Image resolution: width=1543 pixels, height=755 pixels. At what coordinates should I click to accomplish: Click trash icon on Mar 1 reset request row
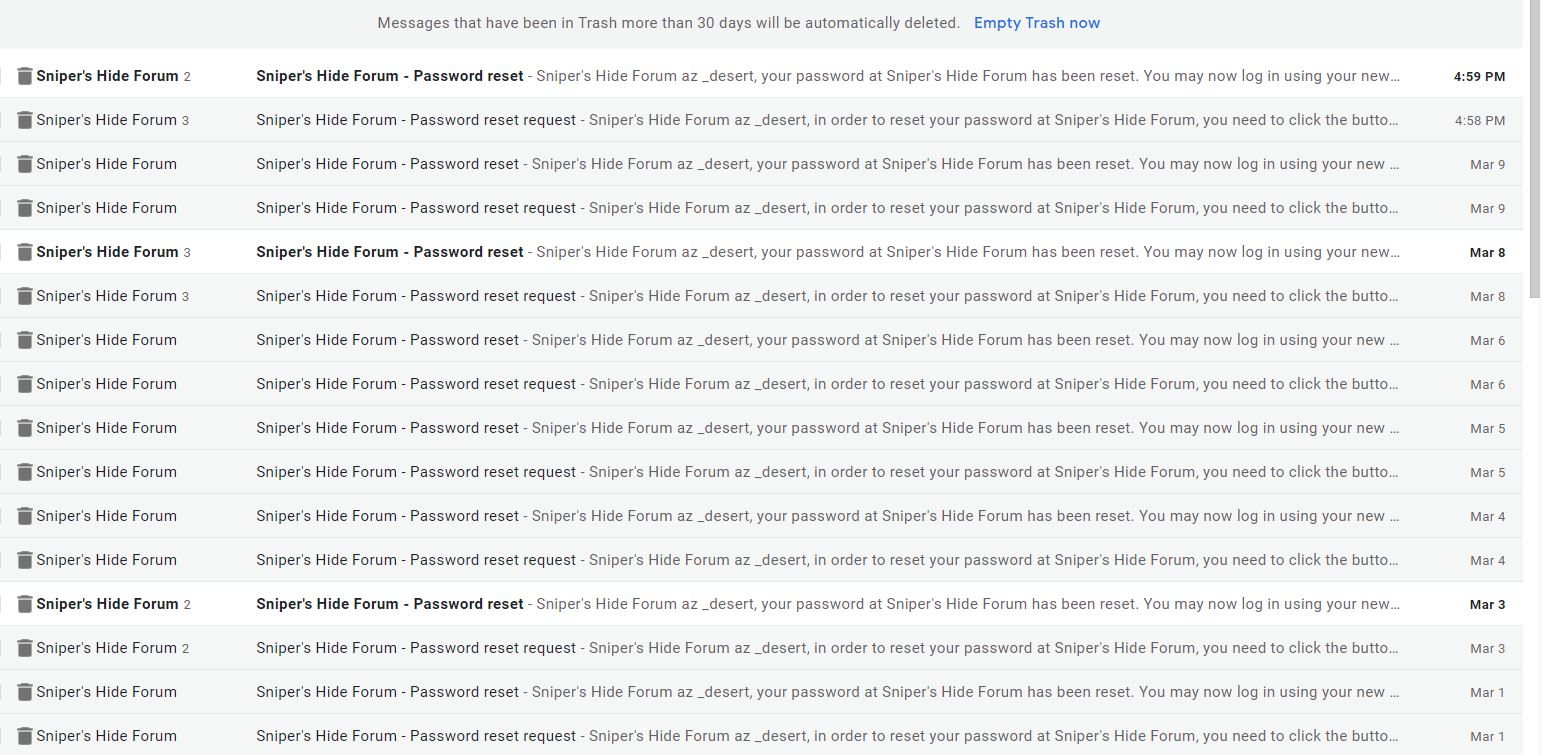tap(25, 736)
